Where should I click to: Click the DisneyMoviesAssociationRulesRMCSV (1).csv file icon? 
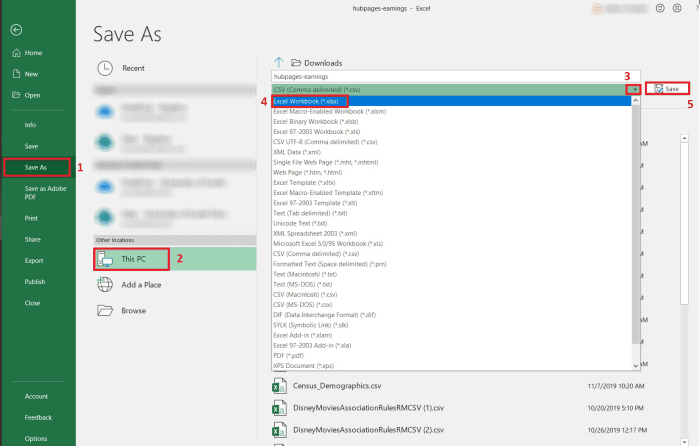pyautogui.click(x=279, y=408)
